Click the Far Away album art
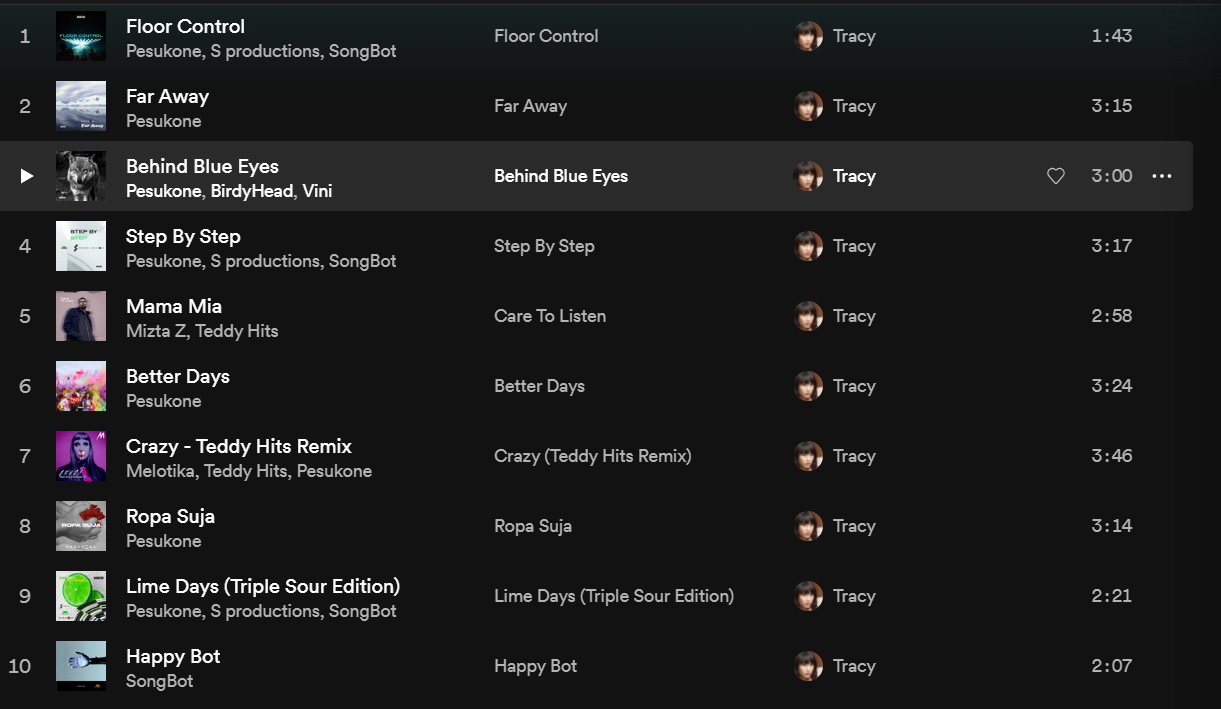1221x709 pixels. tap(81, 106)
